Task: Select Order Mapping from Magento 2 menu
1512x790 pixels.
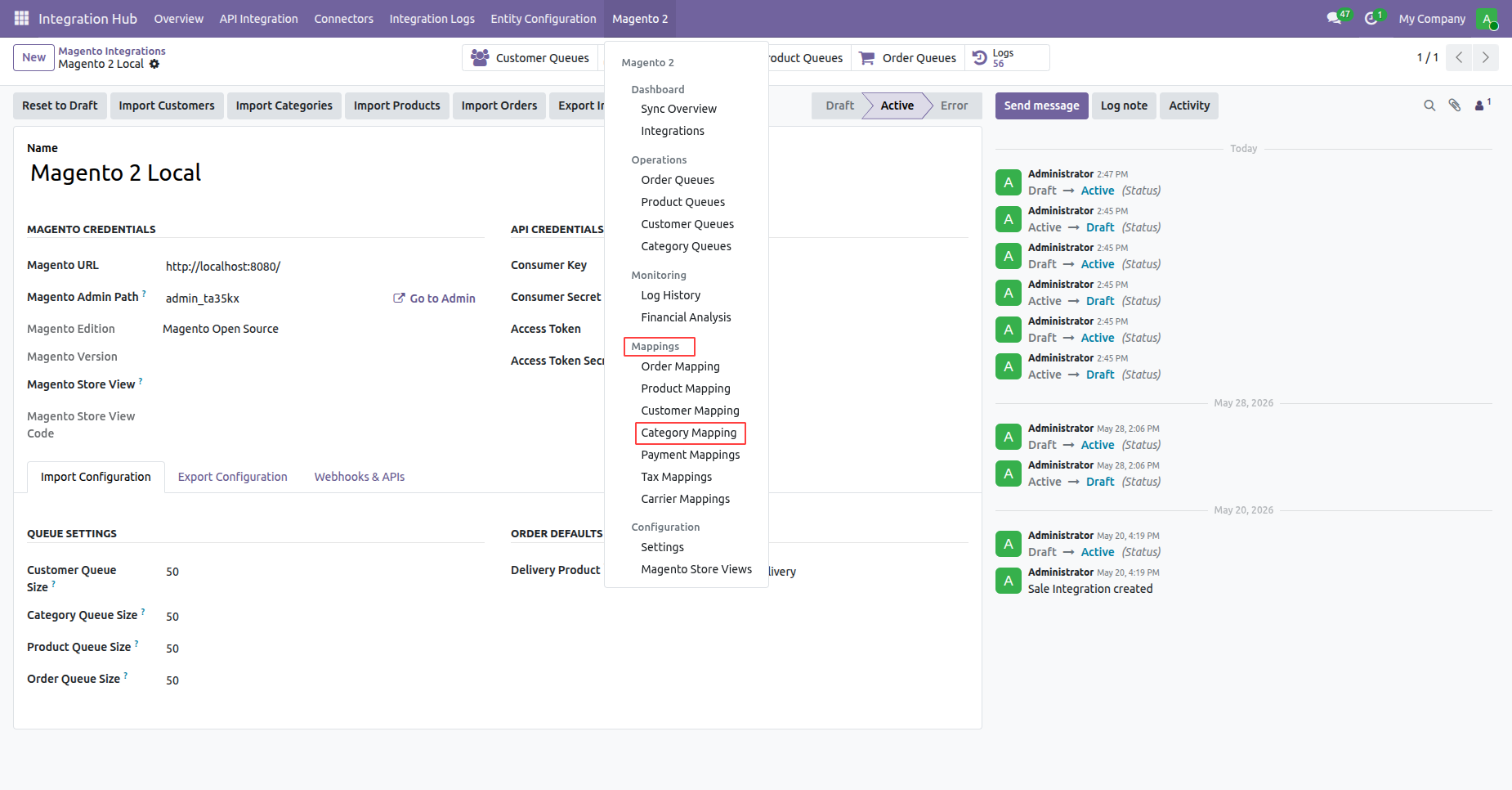Action: pos(680,366)
